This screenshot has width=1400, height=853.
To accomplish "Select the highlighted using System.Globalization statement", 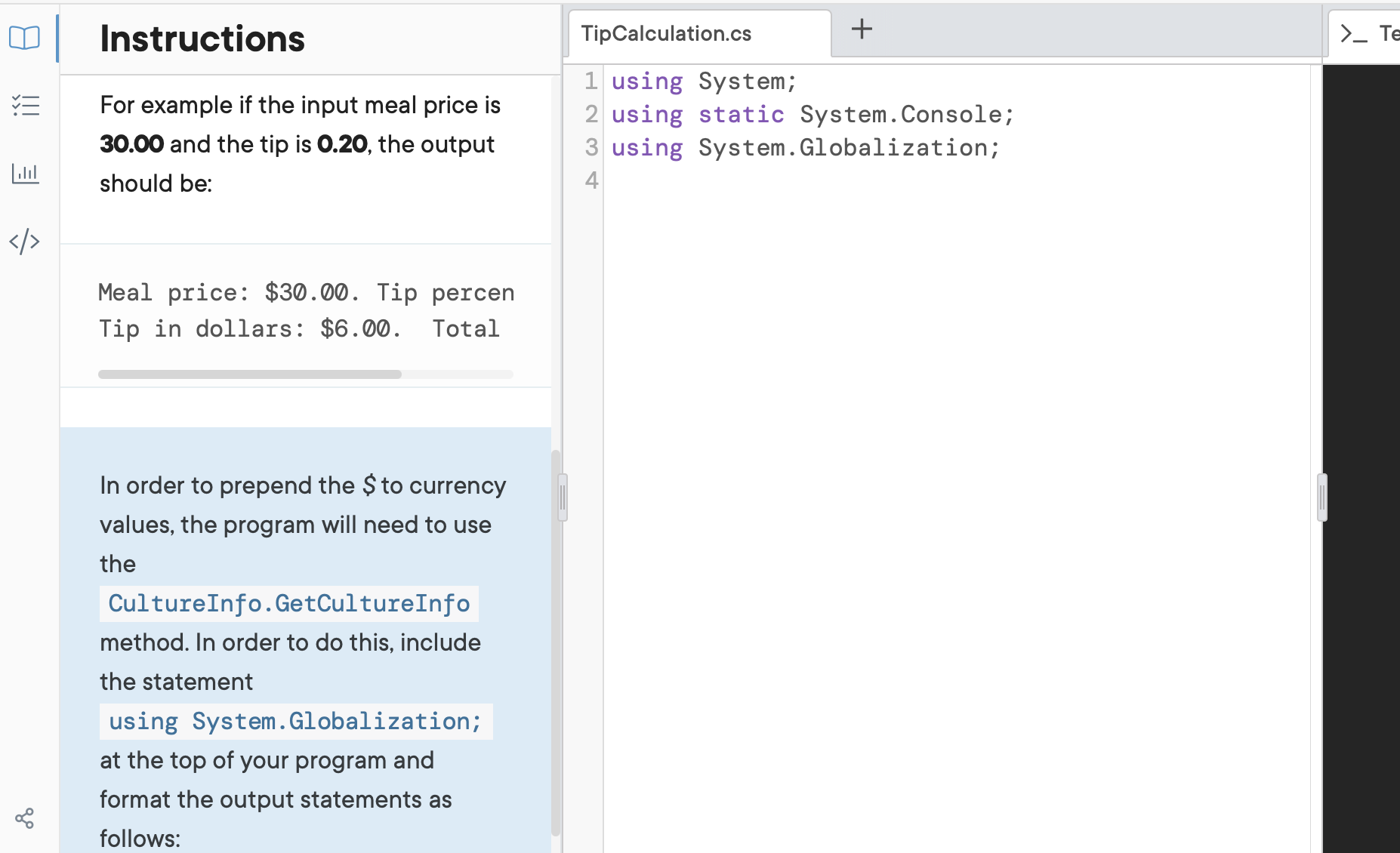I will pos(294,721).
